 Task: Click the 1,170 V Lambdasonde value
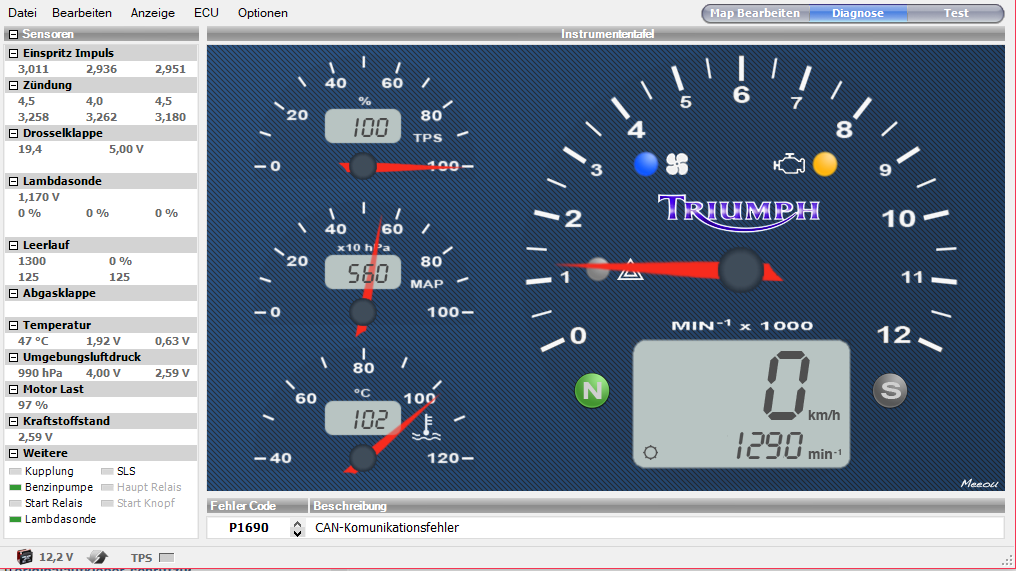click(39, 197)
